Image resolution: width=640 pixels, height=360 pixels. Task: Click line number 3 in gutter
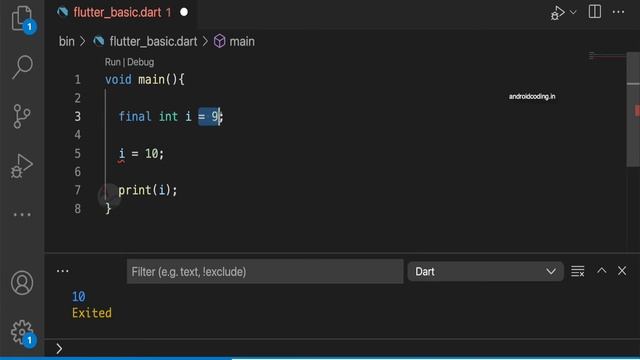(78, 117)
